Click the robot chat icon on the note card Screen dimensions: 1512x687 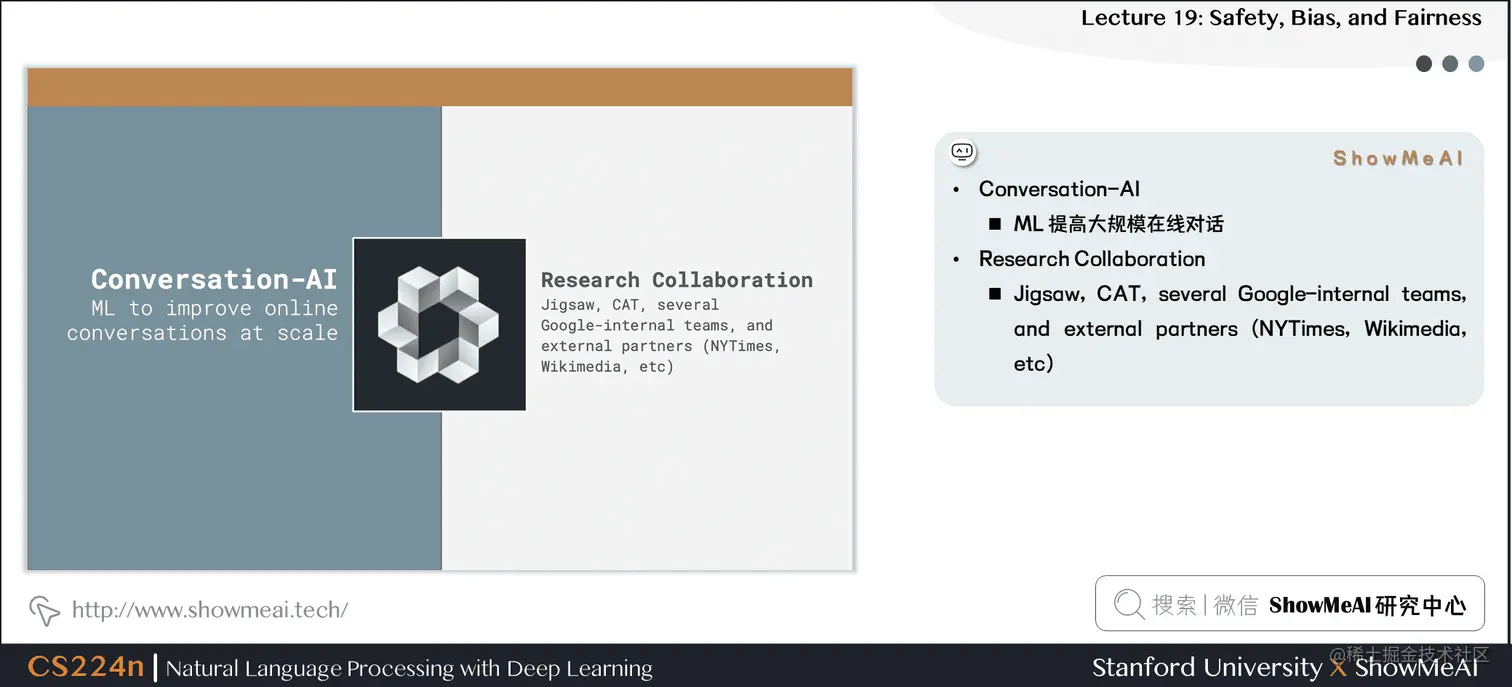[962, 151]
